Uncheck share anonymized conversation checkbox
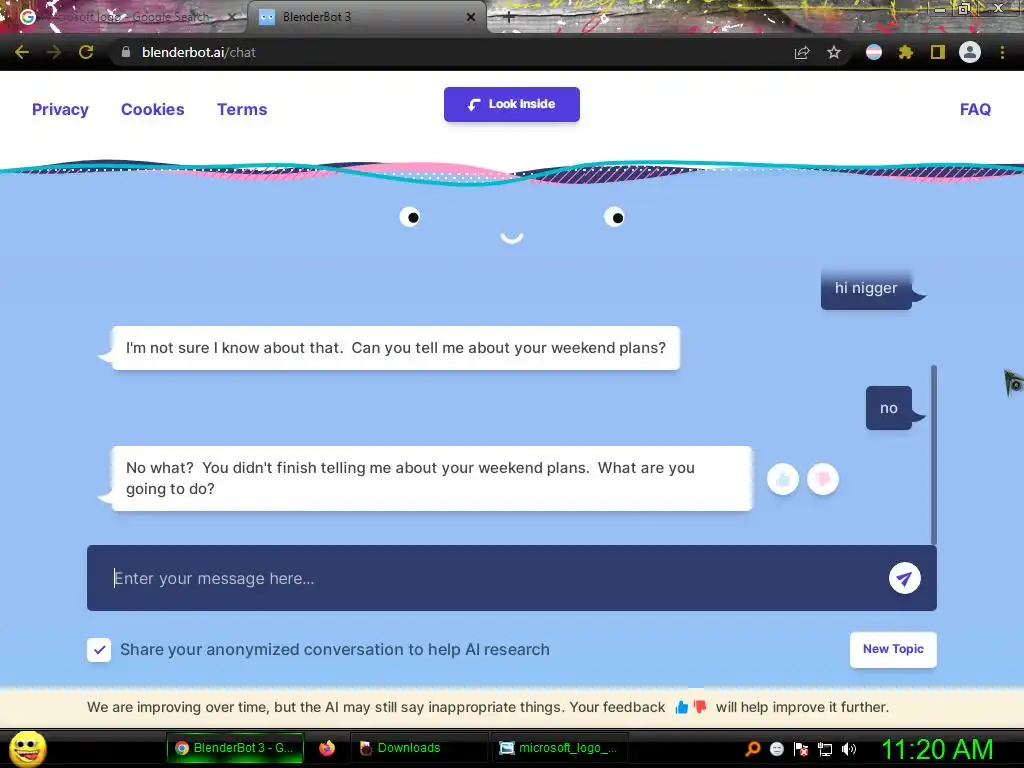 click(99, 650)
